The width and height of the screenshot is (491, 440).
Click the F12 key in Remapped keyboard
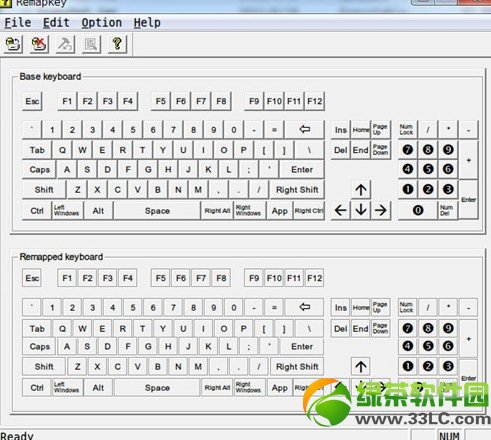(315, 278)
